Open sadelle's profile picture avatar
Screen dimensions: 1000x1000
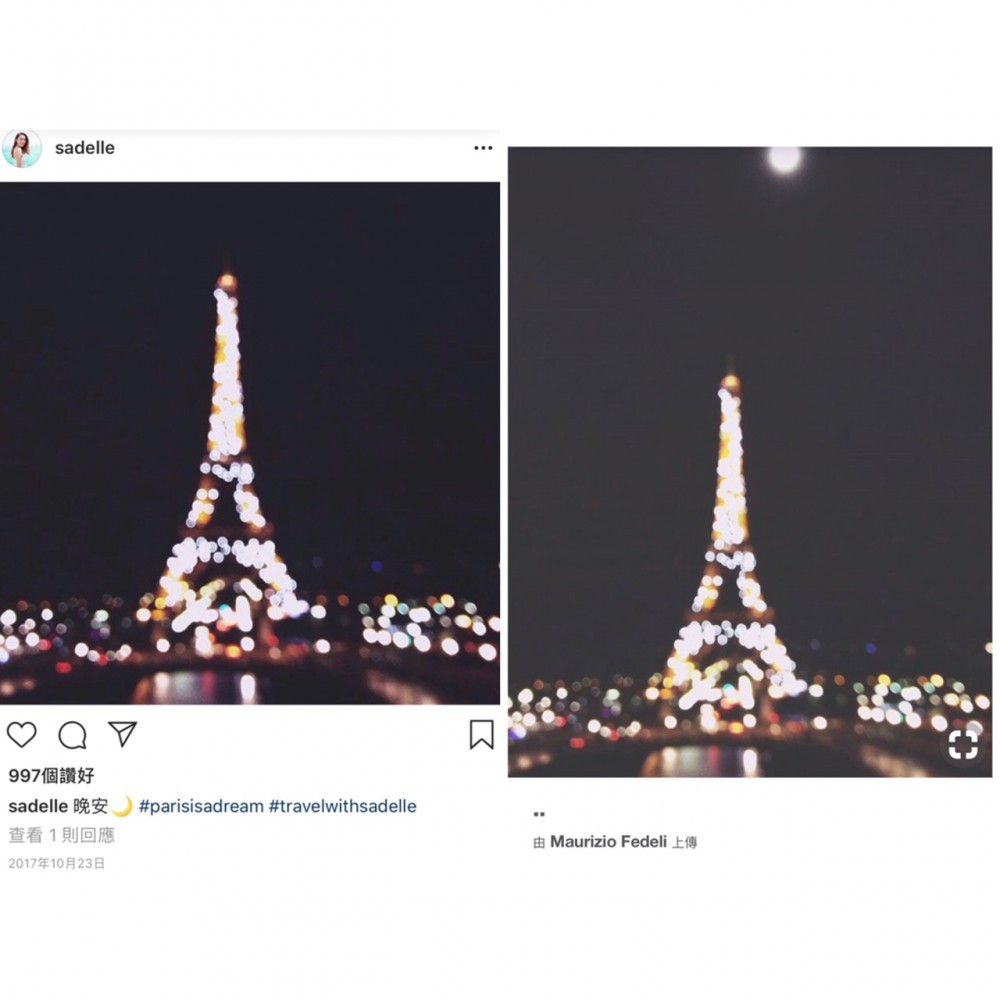point(21,148)
